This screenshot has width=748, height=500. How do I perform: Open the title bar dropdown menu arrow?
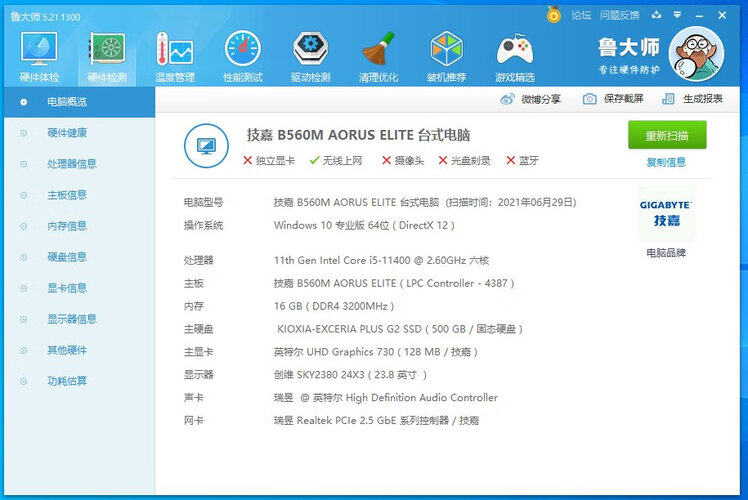tap(677, 15)
